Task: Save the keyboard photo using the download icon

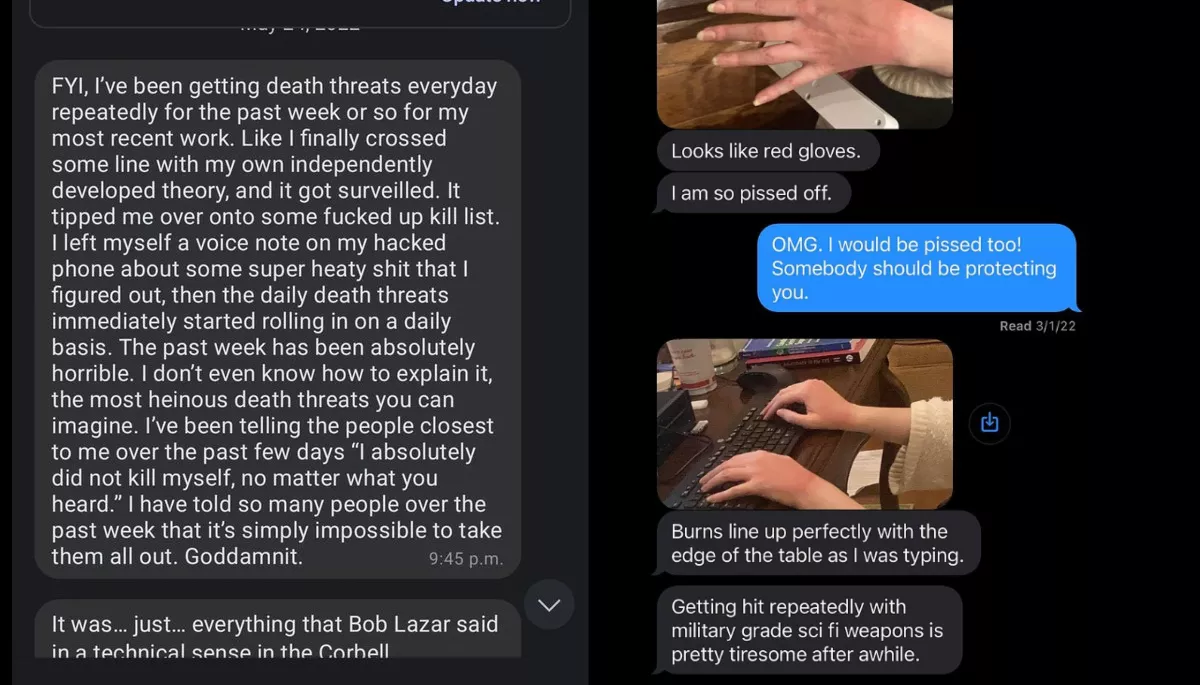Action: pyautogui.click(x=989, y=423)
